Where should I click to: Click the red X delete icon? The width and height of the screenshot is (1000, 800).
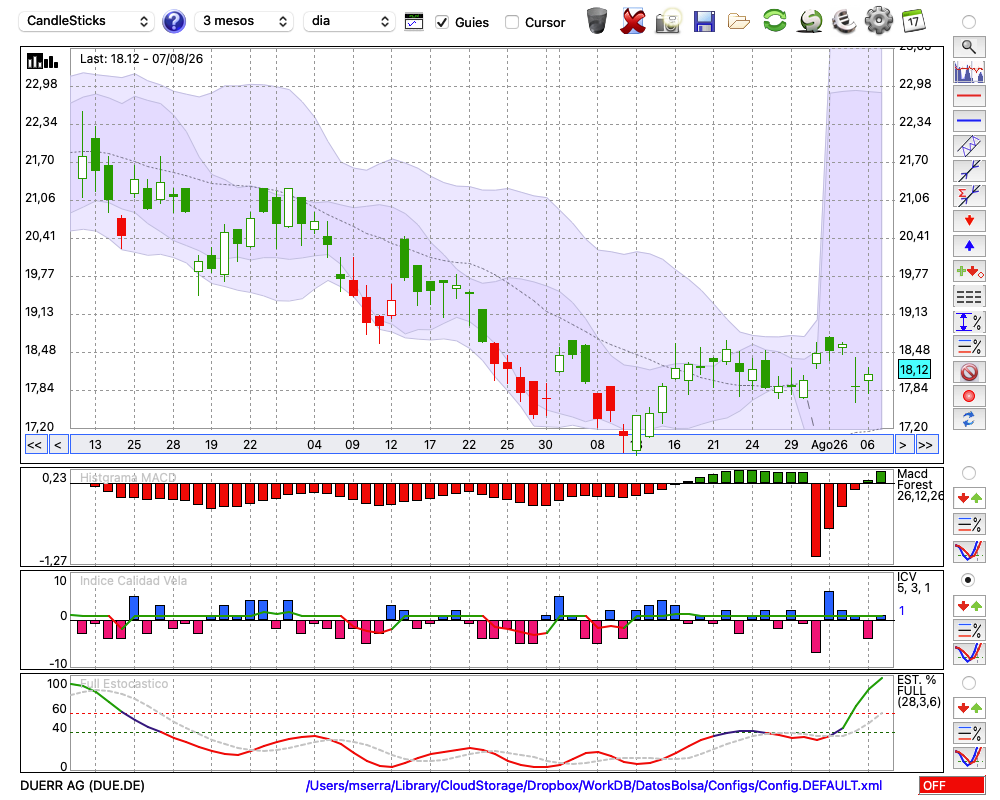633,22
